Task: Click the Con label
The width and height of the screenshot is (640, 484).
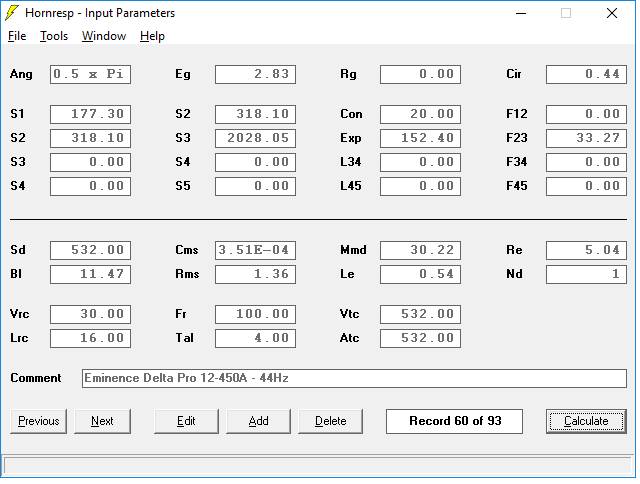Action: [x=351, y=114]
